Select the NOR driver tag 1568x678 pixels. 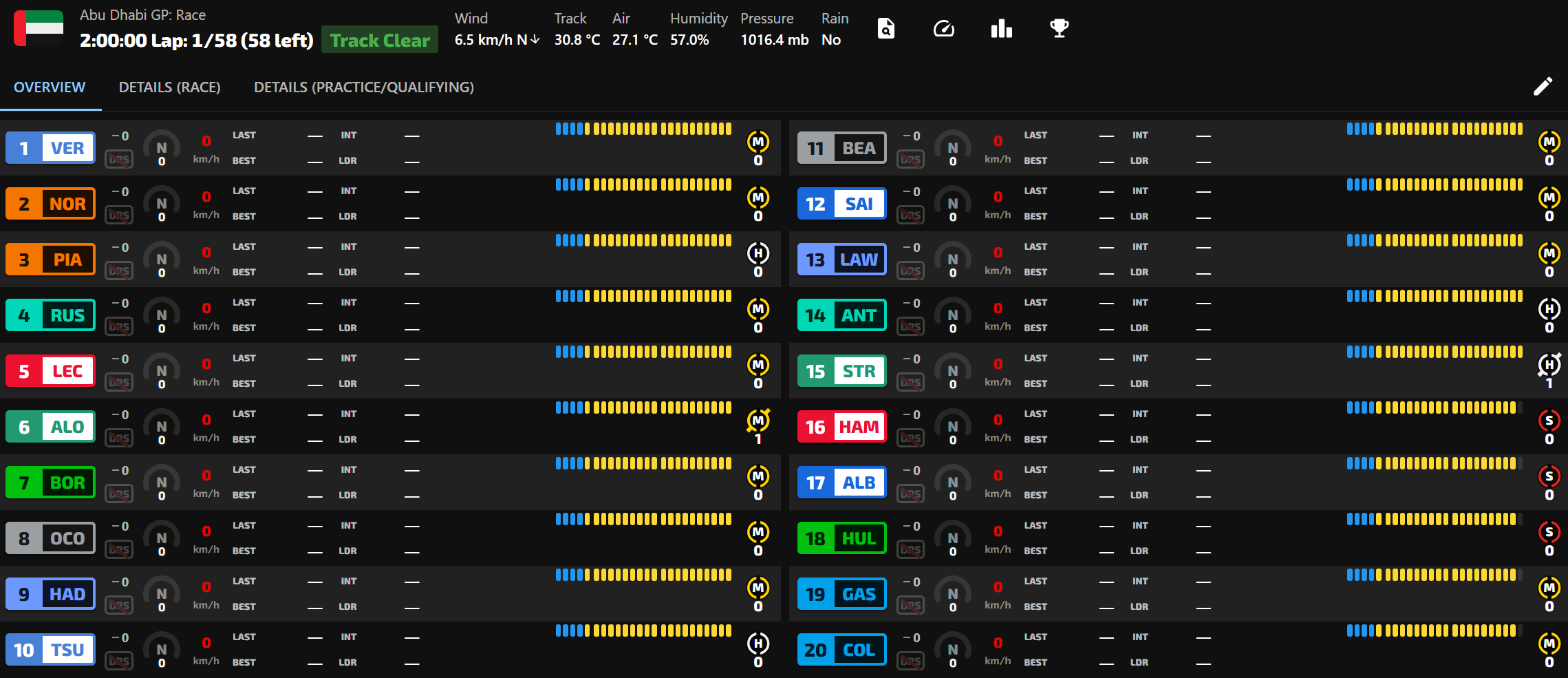pyautogui.click(x=50, y=204)
